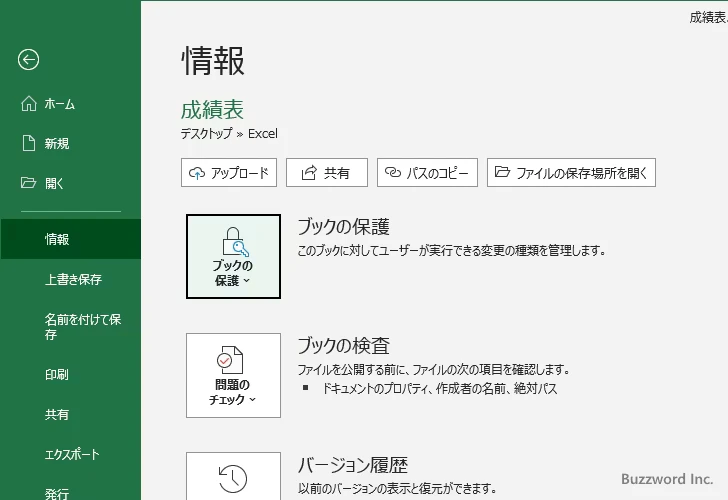The image size is (728, 500).
Task: Click the link chain icon on パスのコピー
Action: [x=393, y=172]
